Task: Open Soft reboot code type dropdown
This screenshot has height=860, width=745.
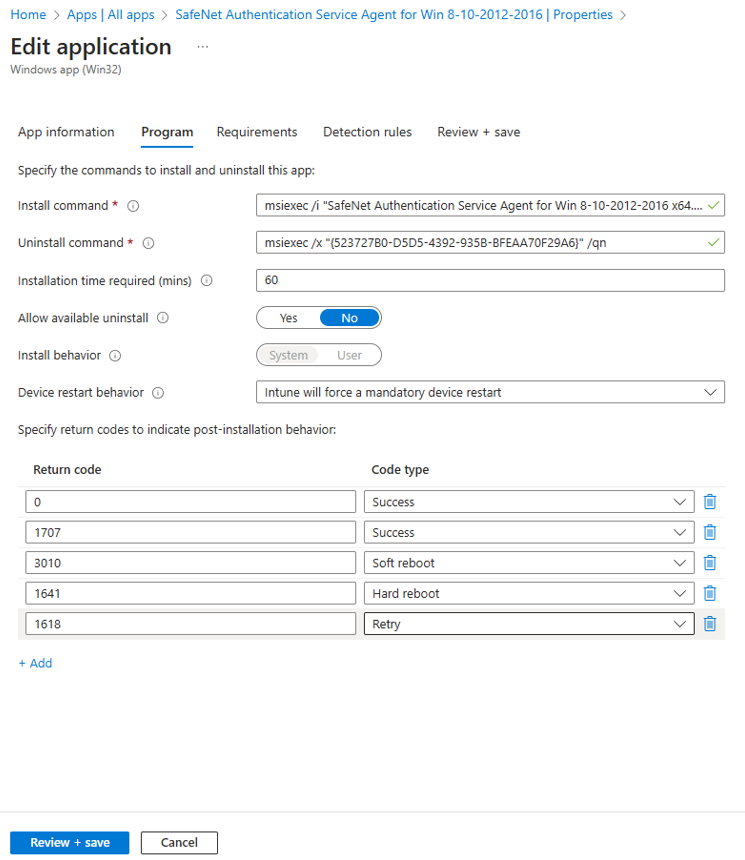Action: pos(529,563)
